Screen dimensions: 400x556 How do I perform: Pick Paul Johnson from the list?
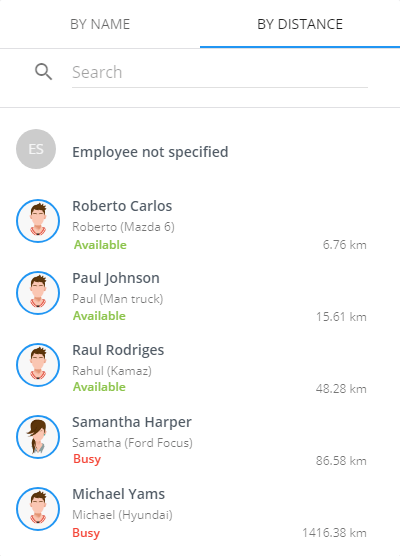200,296
